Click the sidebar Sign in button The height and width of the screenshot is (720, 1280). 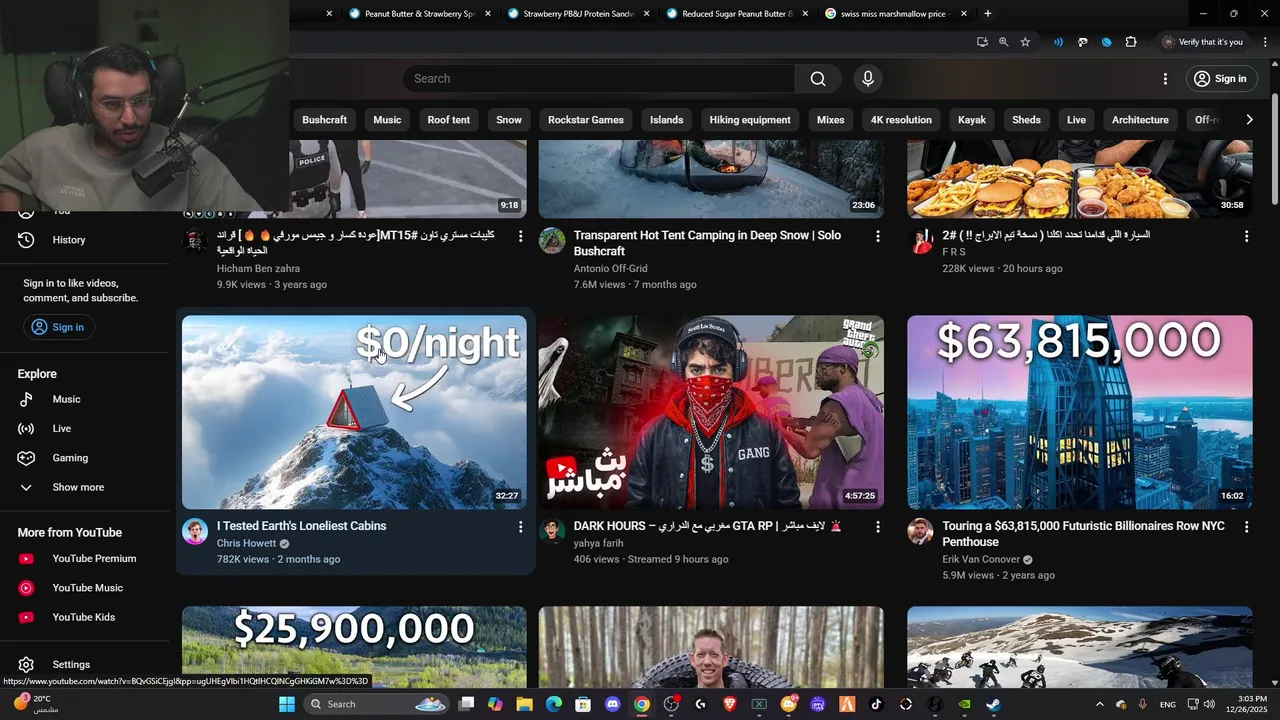(x=58, y=327)
